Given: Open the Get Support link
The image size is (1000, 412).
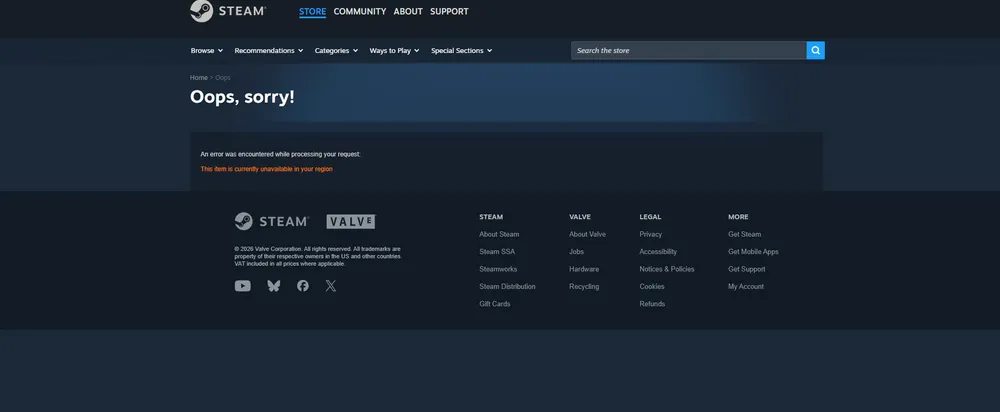Looking at the screenshot, I should pyautogui.click(x=747, y=269).
